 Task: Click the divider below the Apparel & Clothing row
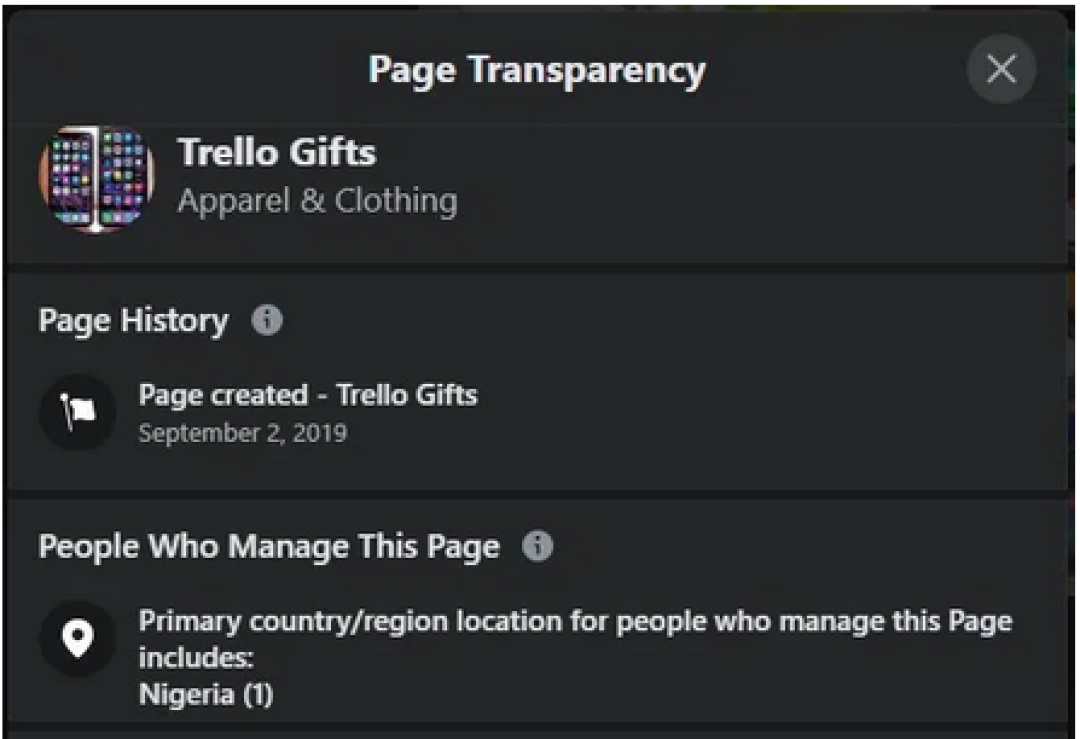point(537,268)
